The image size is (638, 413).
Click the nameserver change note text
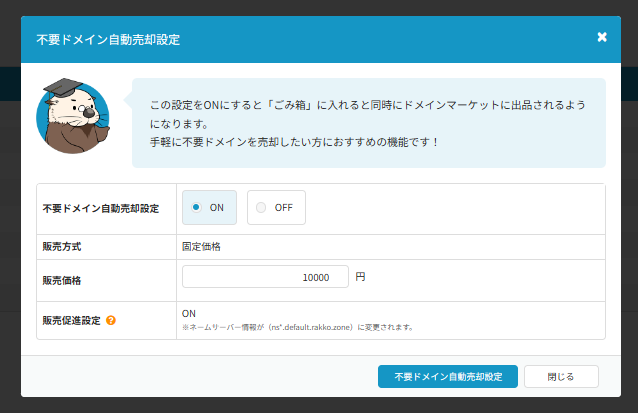[x=298, y=327]
